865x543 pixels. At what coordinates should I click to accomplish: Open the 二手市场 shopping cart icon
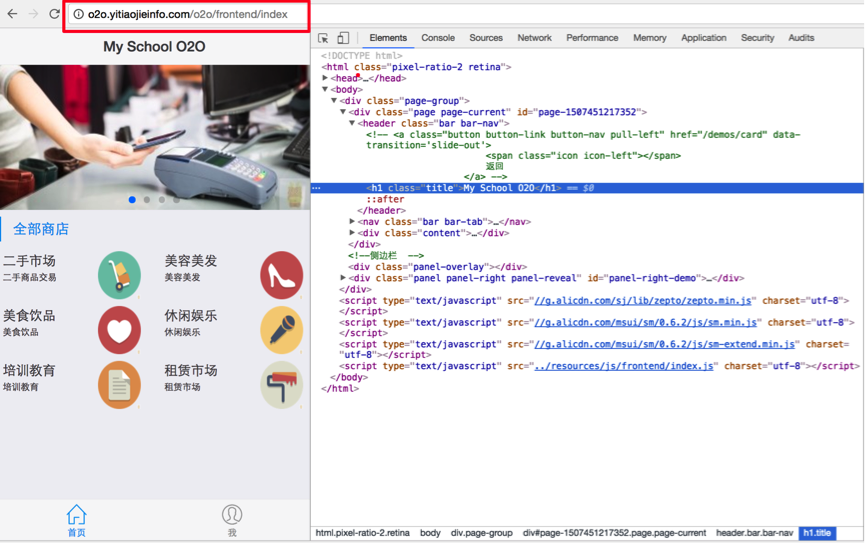point(119,275)
